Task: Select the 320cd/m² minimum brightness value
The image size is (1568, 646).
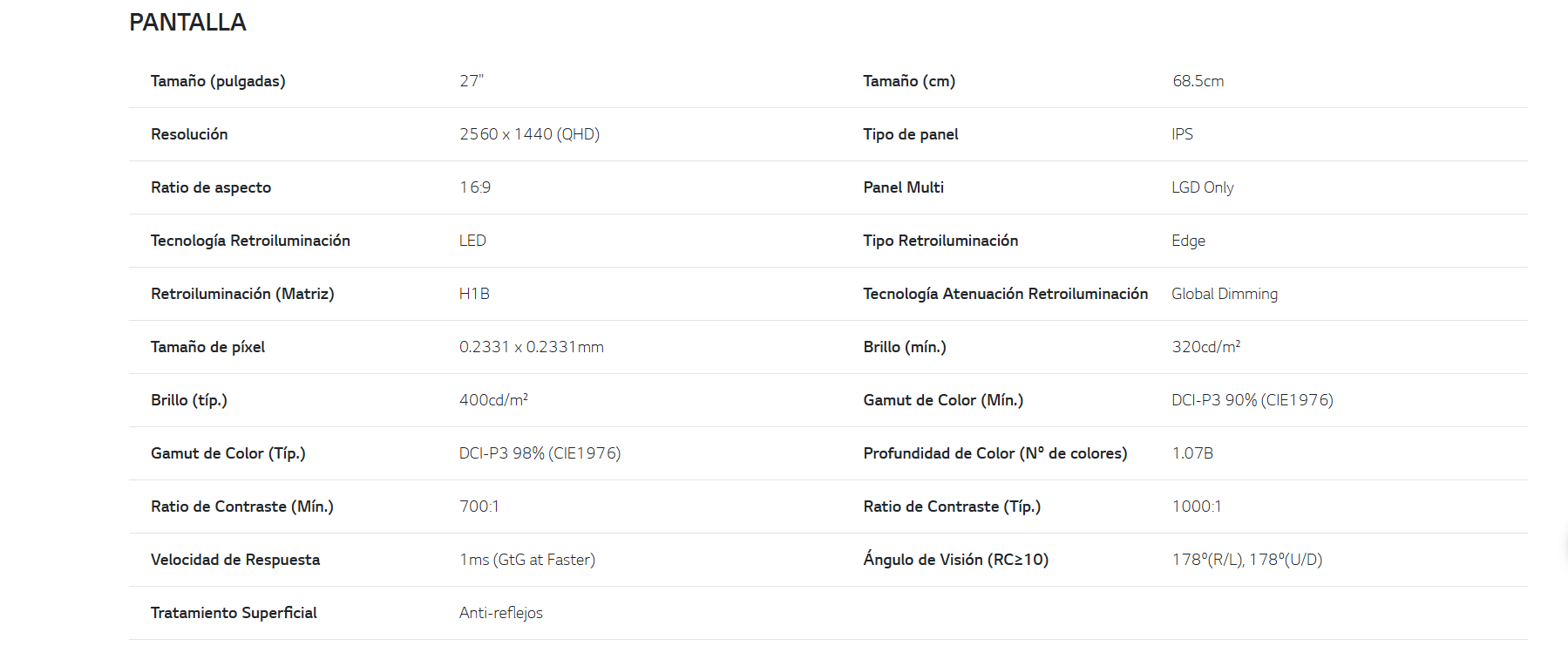Action: coord(1206,347)
